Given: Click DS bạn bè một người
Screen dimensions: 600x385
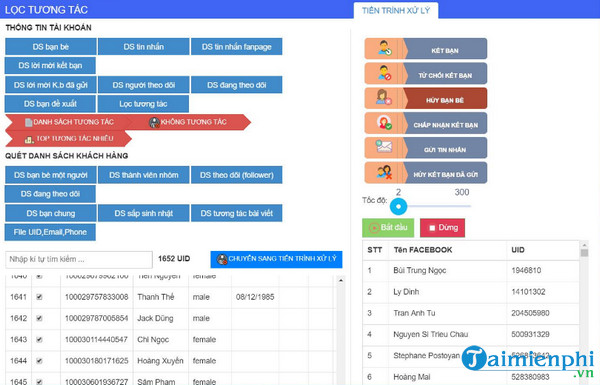Looking at the screenshot, I should point(51,175).
